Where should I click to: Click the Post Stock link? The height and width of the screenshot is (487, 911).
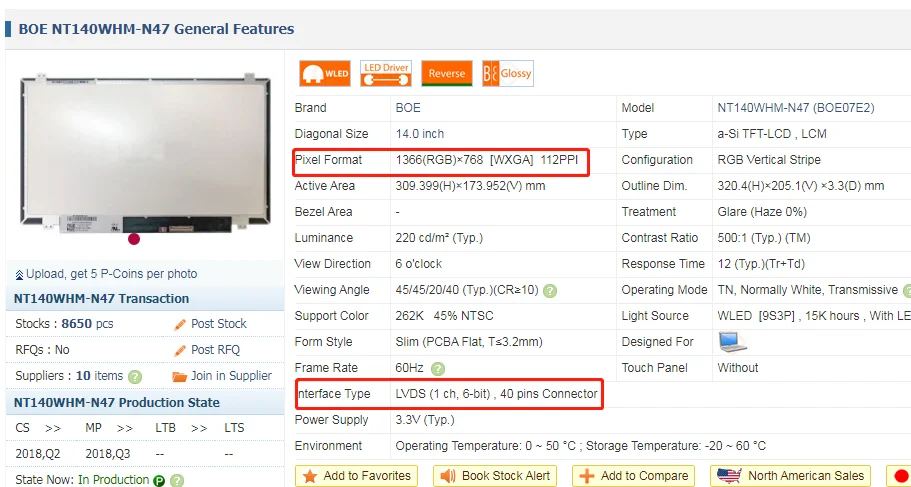click(x=218, y=324)
